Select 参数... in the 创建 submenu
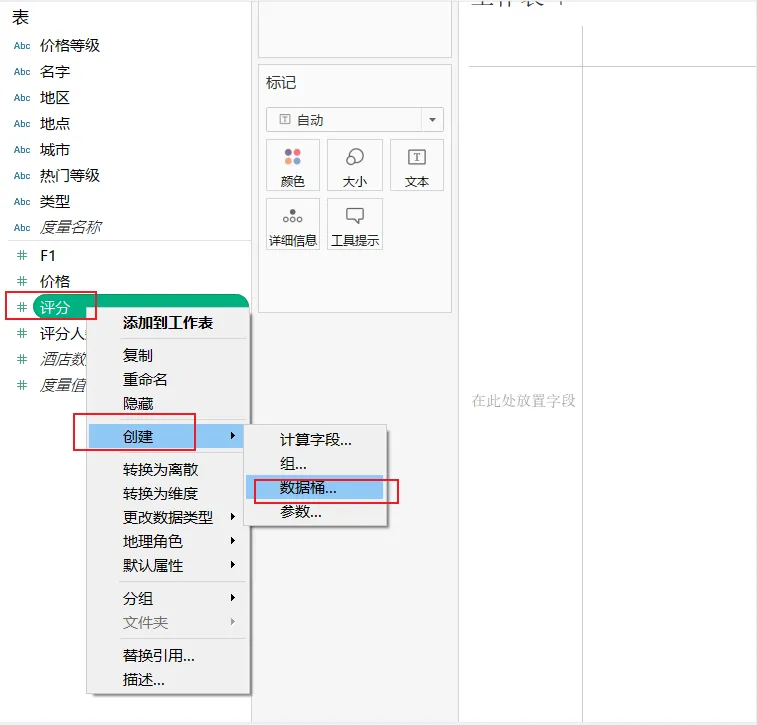 pyautogui.click(x=315, y=512)
